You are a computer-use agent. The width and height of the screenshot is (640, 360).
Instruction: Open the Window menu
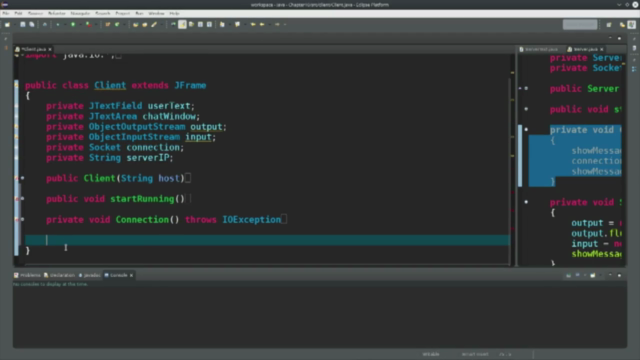point(156,13)
